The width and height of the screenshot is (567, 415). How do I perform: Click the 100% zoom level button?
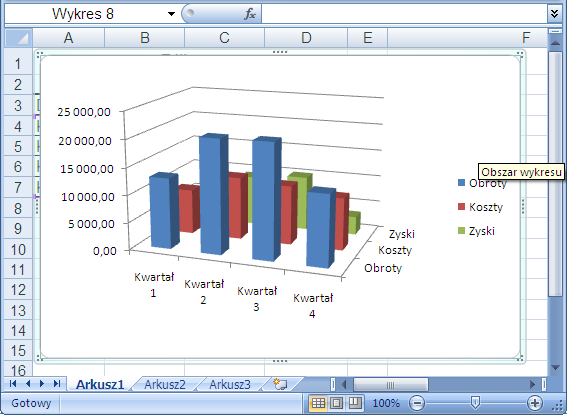pos(386,403)
